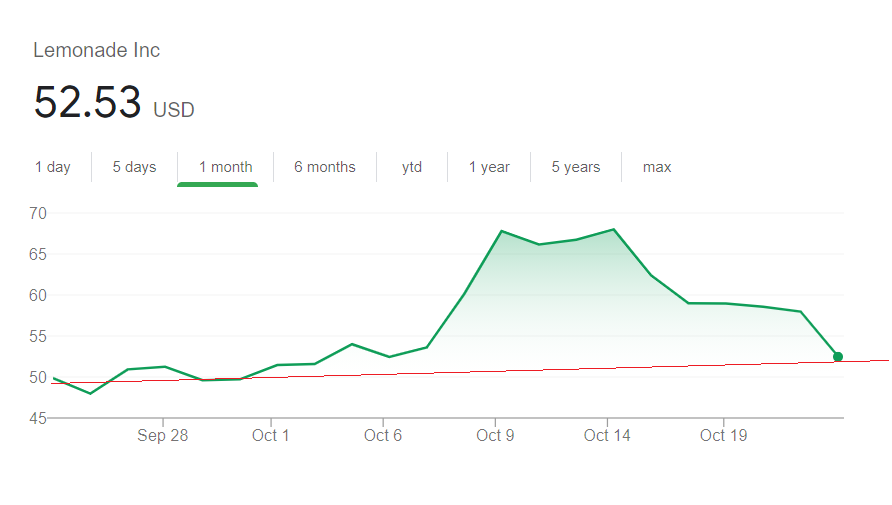Click the current price dot on chart
This screenshot has height=505, width=892.
[837, 357]
